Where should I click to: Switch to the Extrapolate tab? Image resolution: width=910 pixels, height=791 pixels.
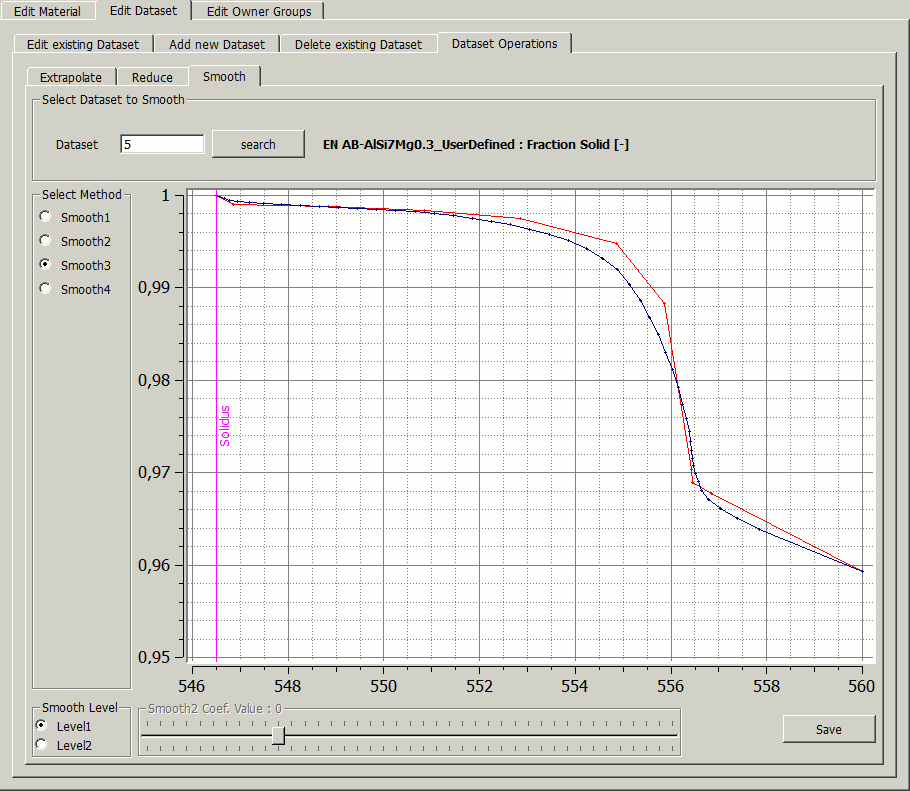(x=71, y=77)
